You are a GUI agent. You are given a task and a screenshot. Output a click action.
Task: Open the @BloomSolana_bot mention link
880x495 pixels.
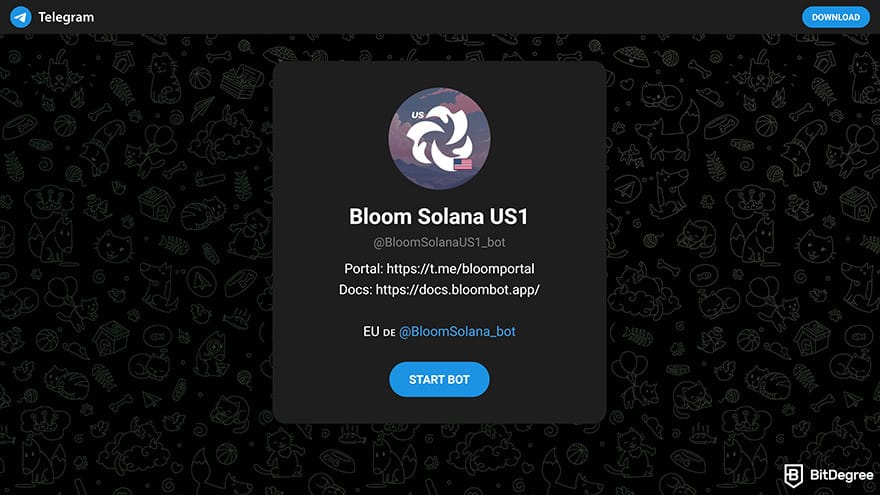click(457, 332)
